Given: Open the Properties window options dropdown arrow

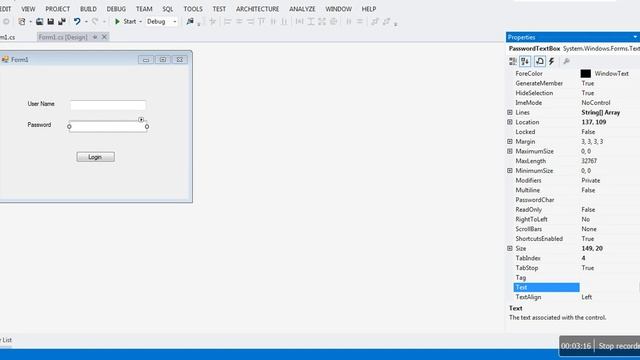Looking at the screenshot, I should click(635, 37).
